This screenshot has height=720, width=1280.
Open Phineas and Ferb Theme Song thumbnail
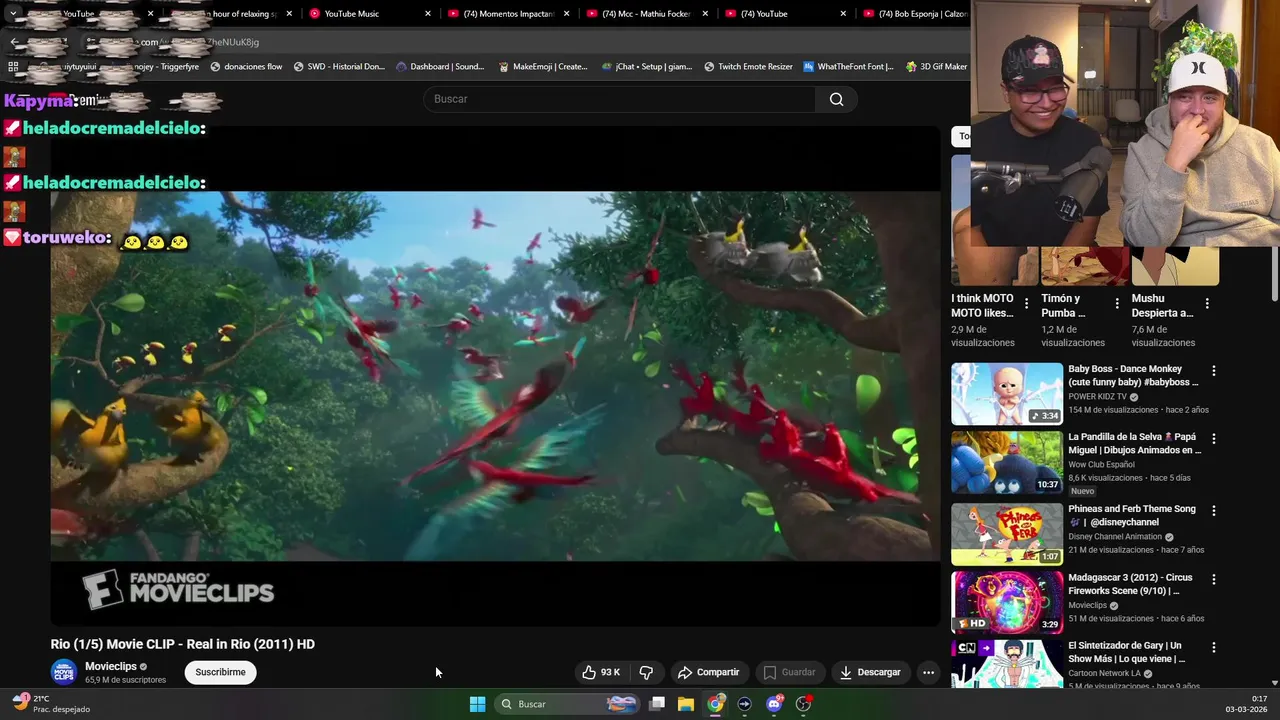(x=1007, y=534)
